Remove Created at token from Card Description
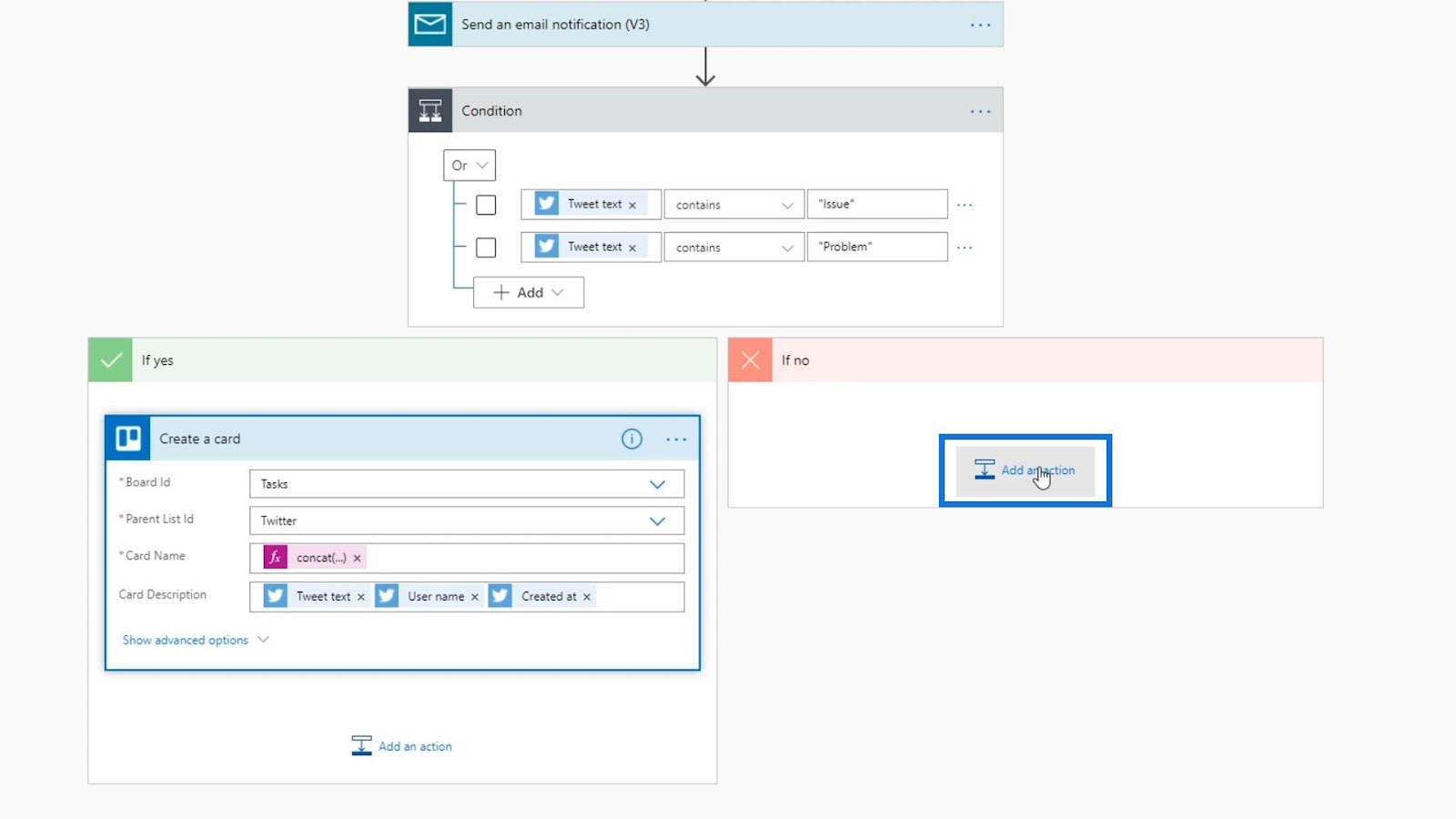Image resolution: width=1456 pixels, height=819 pixels. pyautogui.click(x=587, y=597)
